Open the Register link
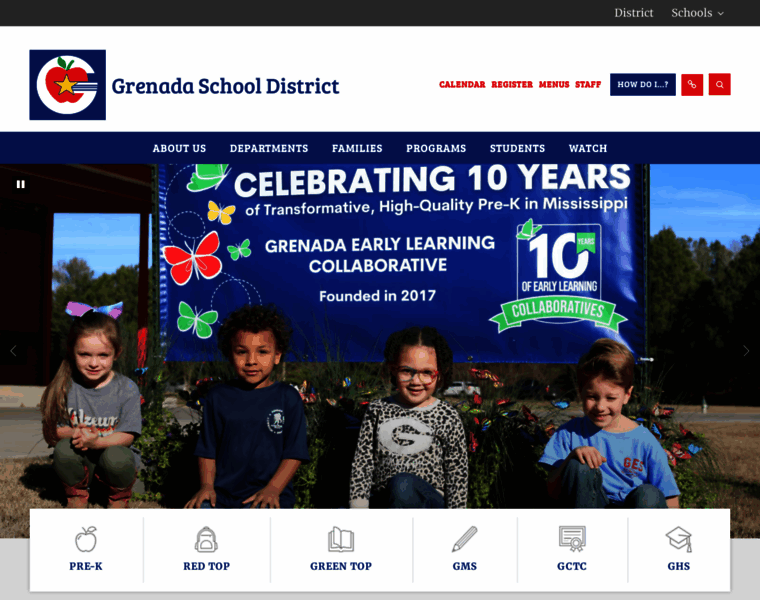Screen dimensions: 760x600 [512, 85]
